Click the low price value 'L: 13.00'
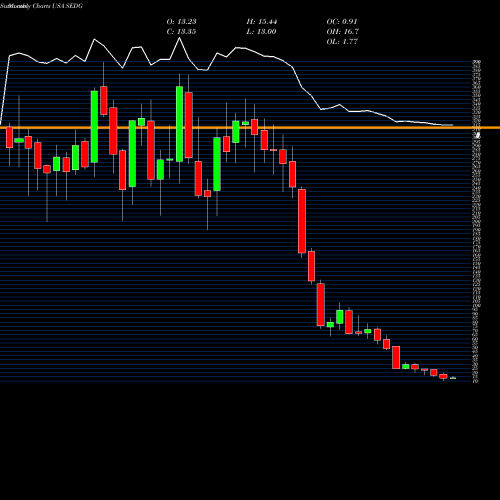 point(261,32)
